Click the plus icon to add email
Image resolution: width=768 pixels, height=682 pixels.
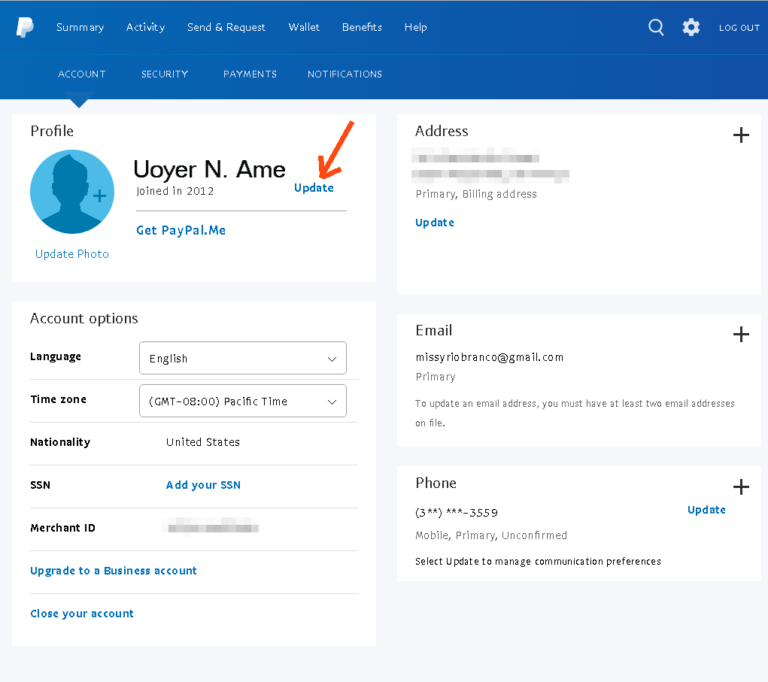click(x=741, y=334)
